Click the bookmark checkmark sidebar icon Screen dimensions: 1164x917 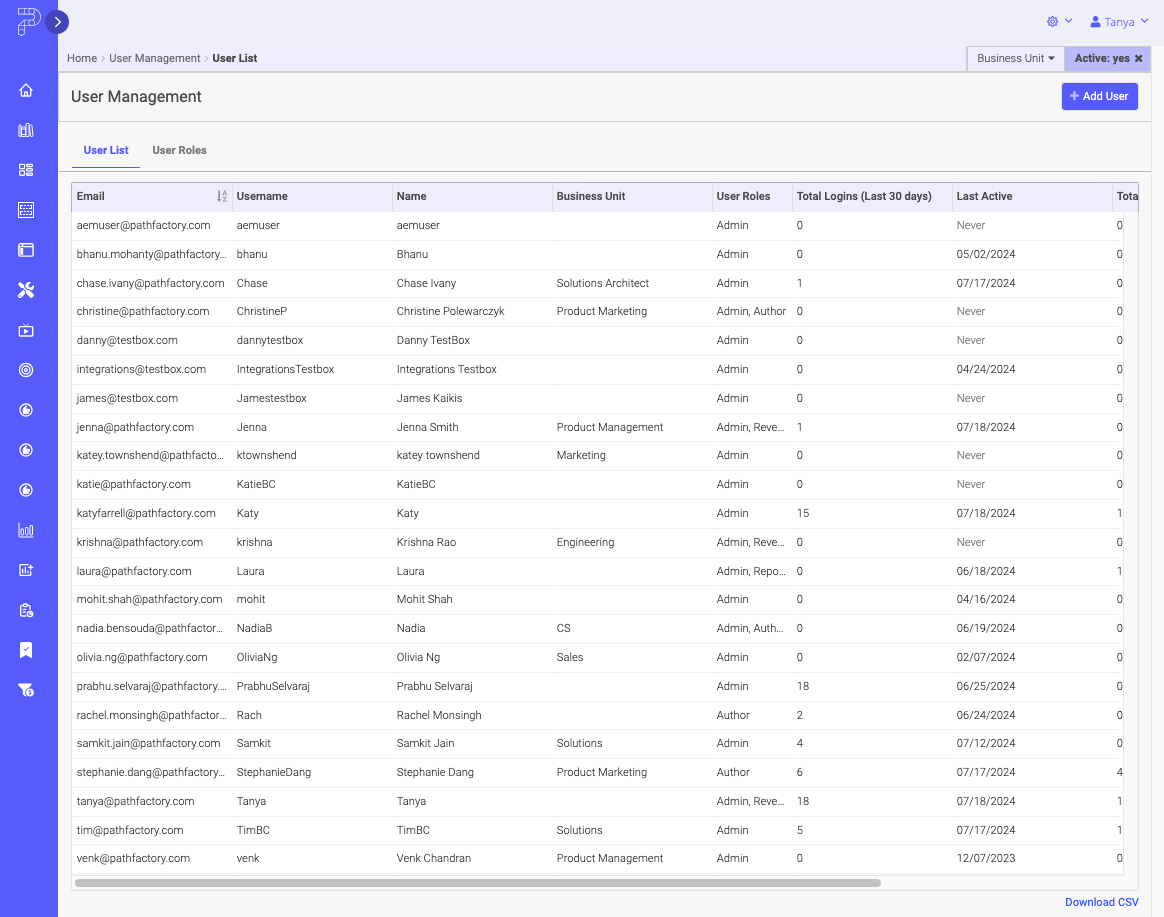coord(26,650)
